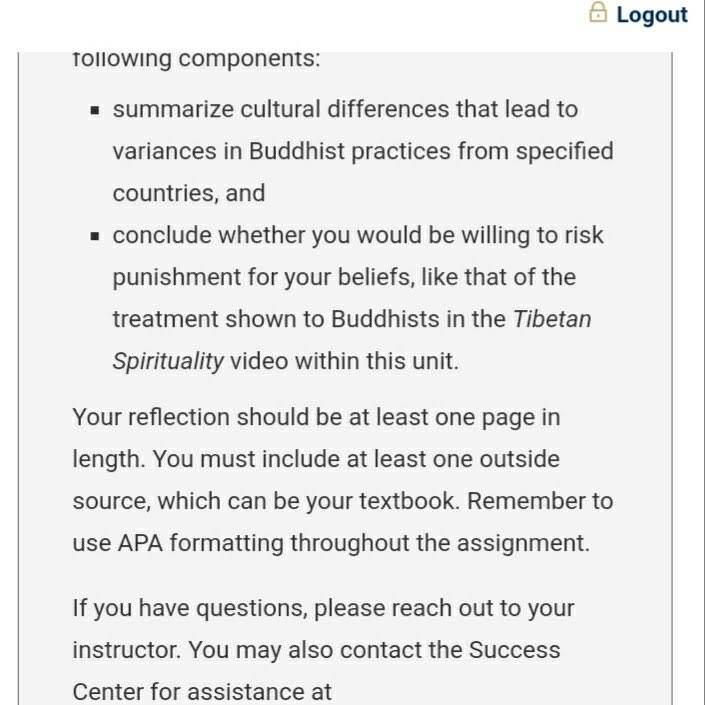Click the Logout link
The height and width of the screenshot is (705, 705).
tap(651, 15)
